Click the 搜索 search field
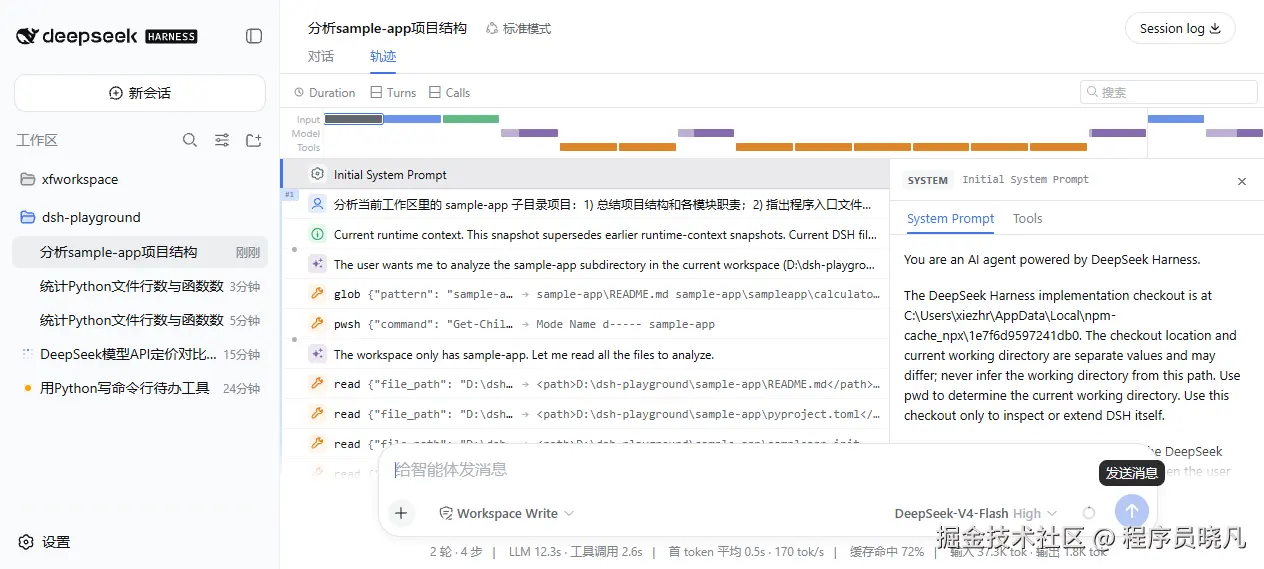 coord(1168,92)
